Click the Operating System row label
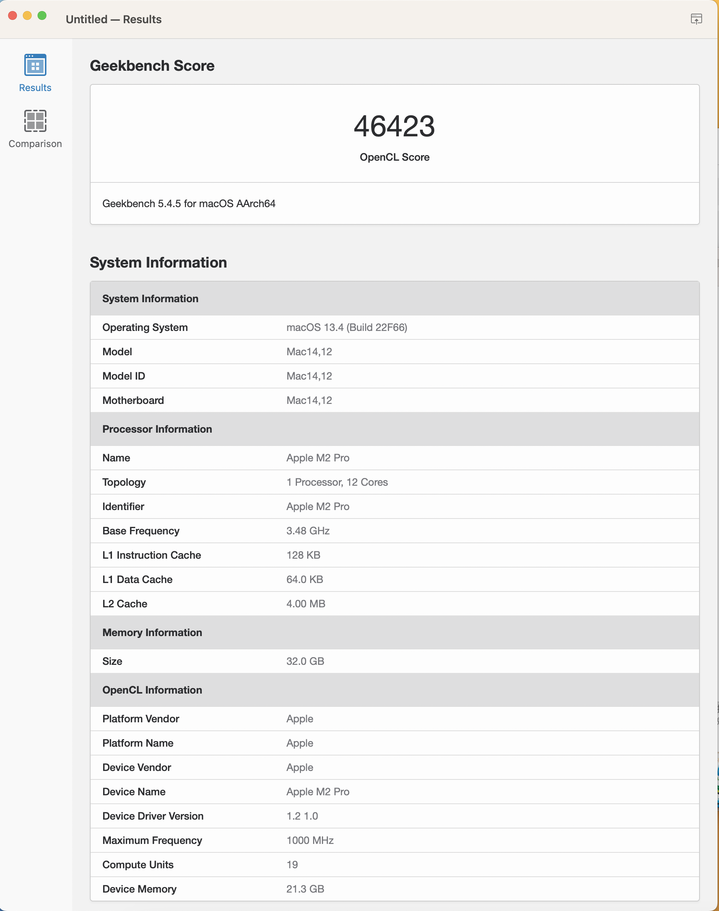 coord(145,328)
